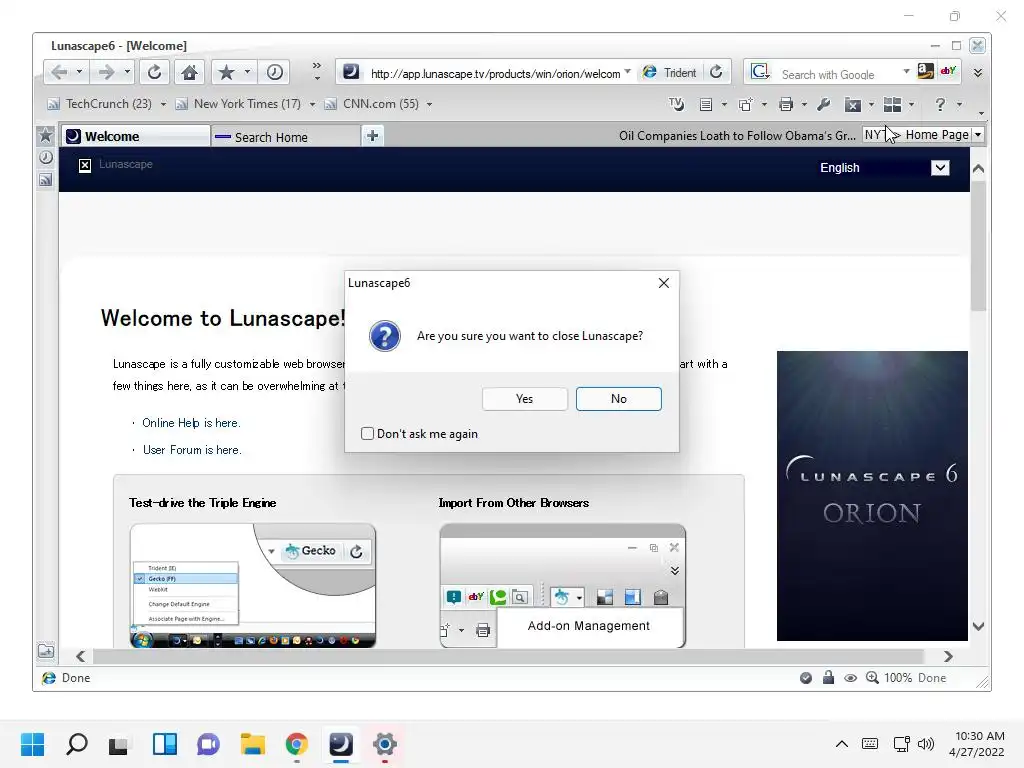1024x768 pixels.
Task: Click Yes to close Lunascape
Action: pyautogui.click(x=524, y=399)
